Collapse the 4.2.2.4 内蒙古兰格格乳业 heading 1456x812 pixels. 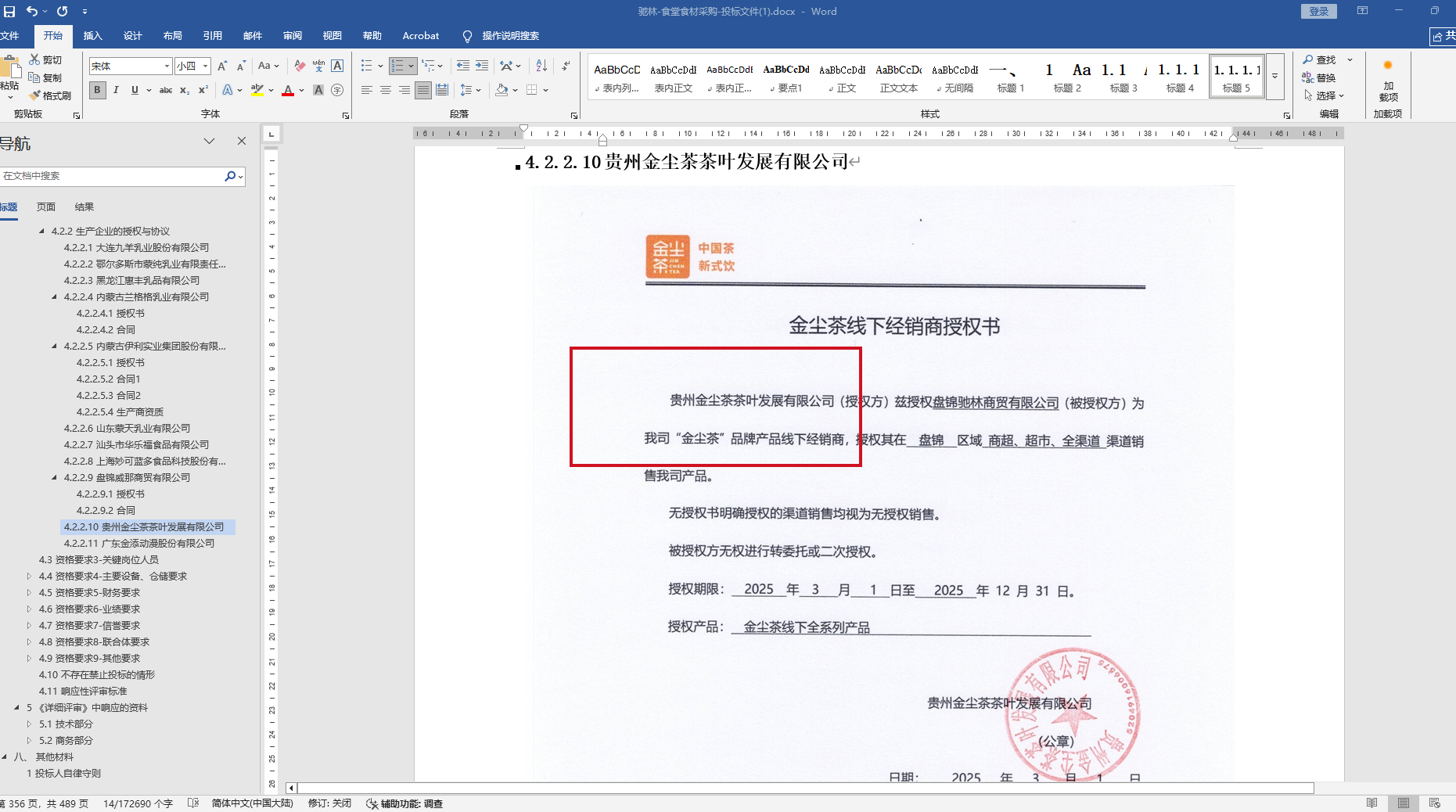[x=54, y=297]
